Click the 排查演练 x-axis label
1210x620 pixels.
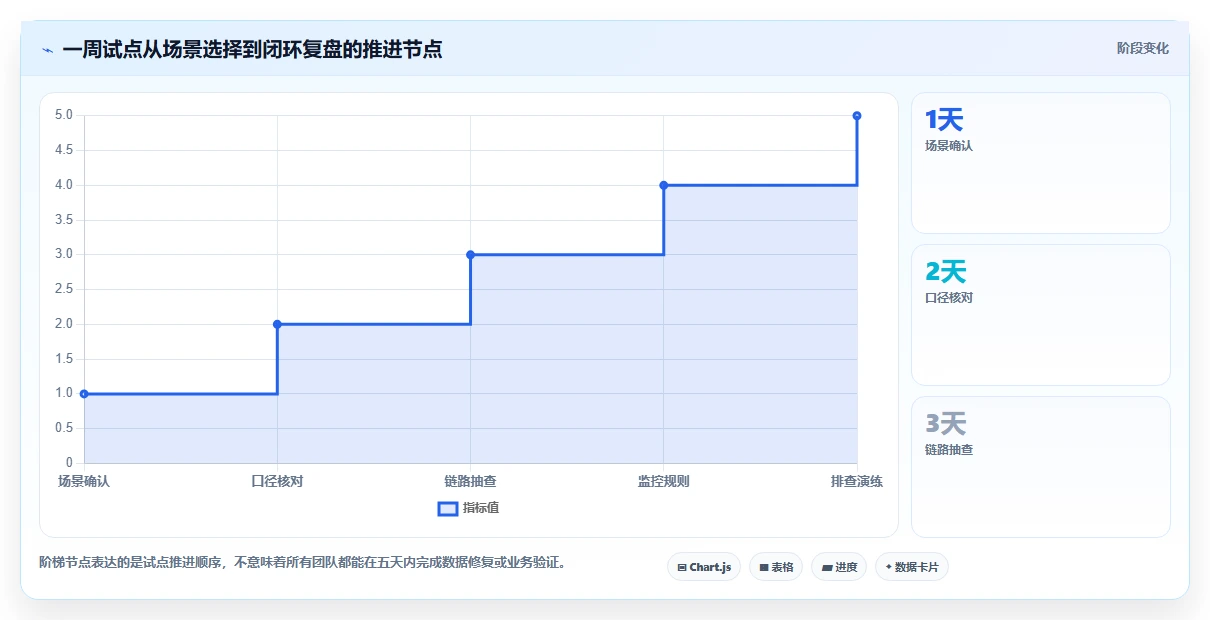point(857,481)
